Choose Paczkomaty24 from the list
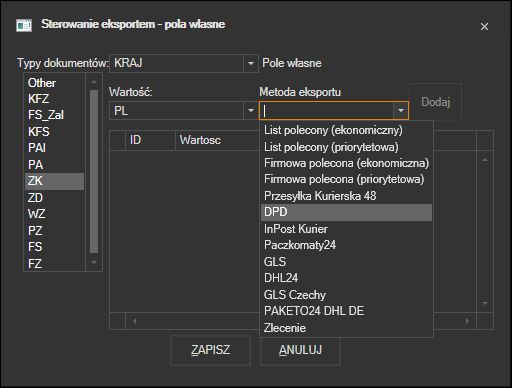This screenshot has height=388, width=512. pyautogui.click(x=346, y=245)
